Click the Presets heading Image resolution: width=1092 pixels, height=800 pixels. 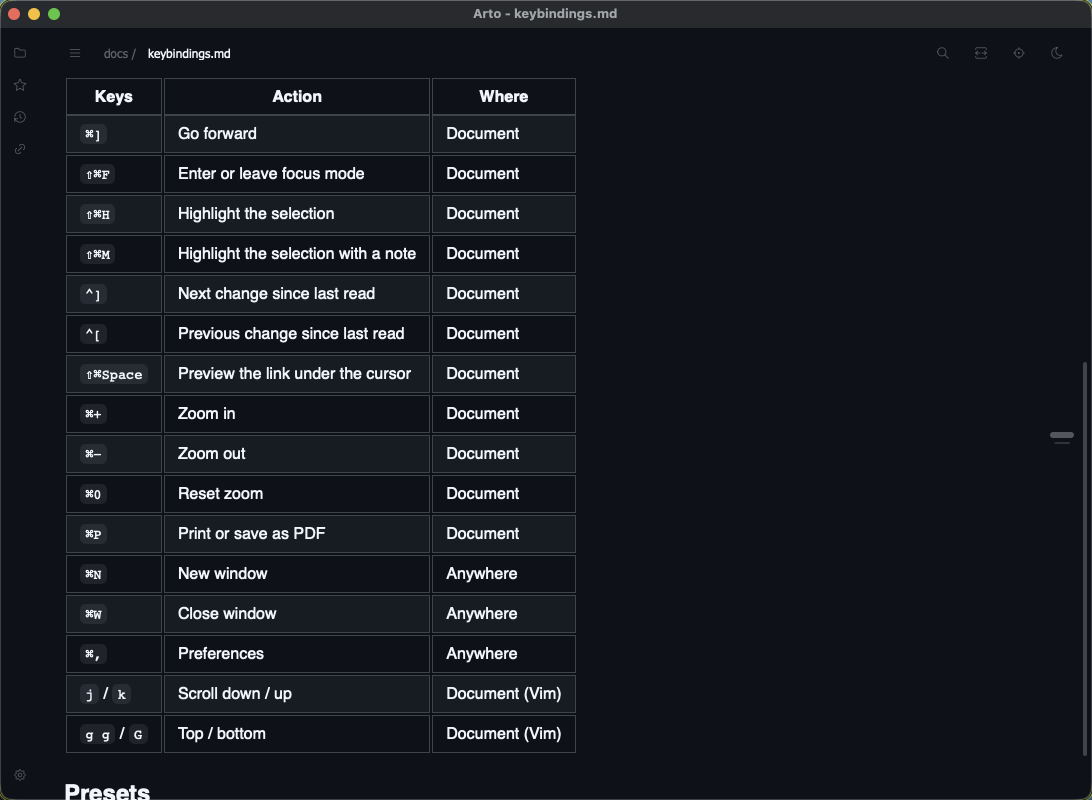(107, 792)
